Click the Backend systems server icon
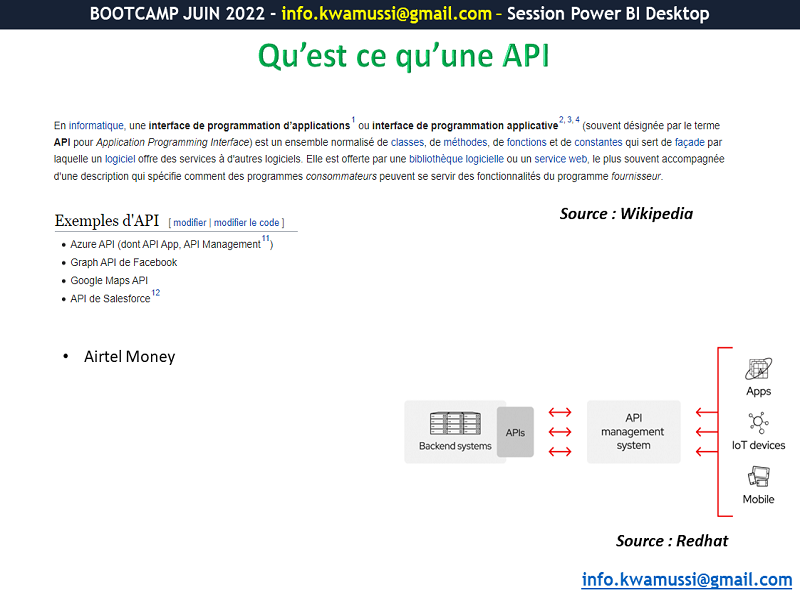 click(x=455, y=424)
